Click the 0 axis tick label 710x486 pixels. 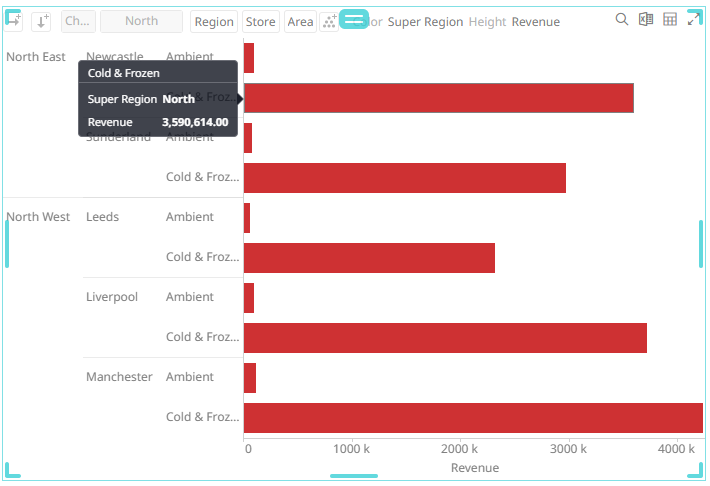[x=248, y=449]
